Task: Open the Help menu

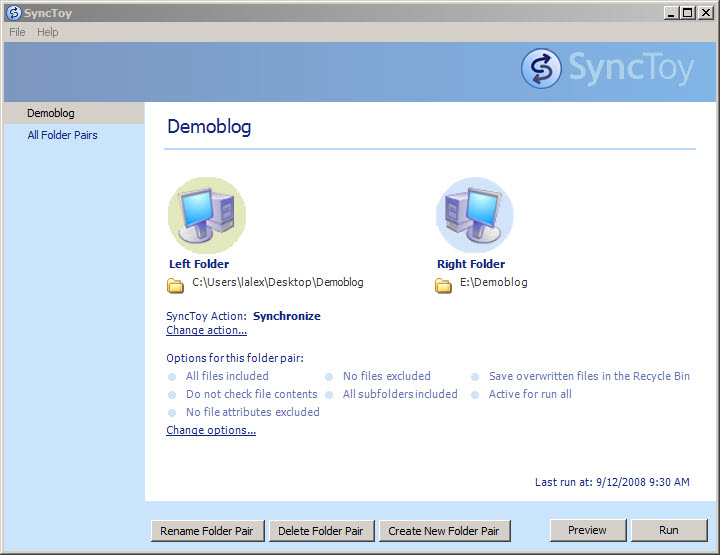Action: (48, 32)
